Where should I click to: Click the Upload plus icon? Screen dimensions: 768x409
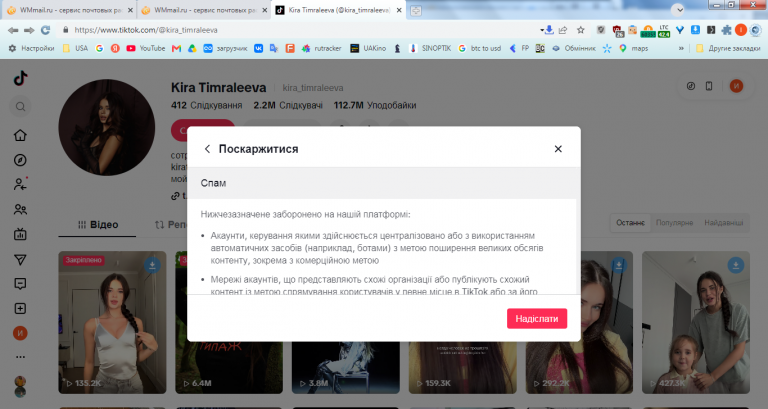point(20,309)
